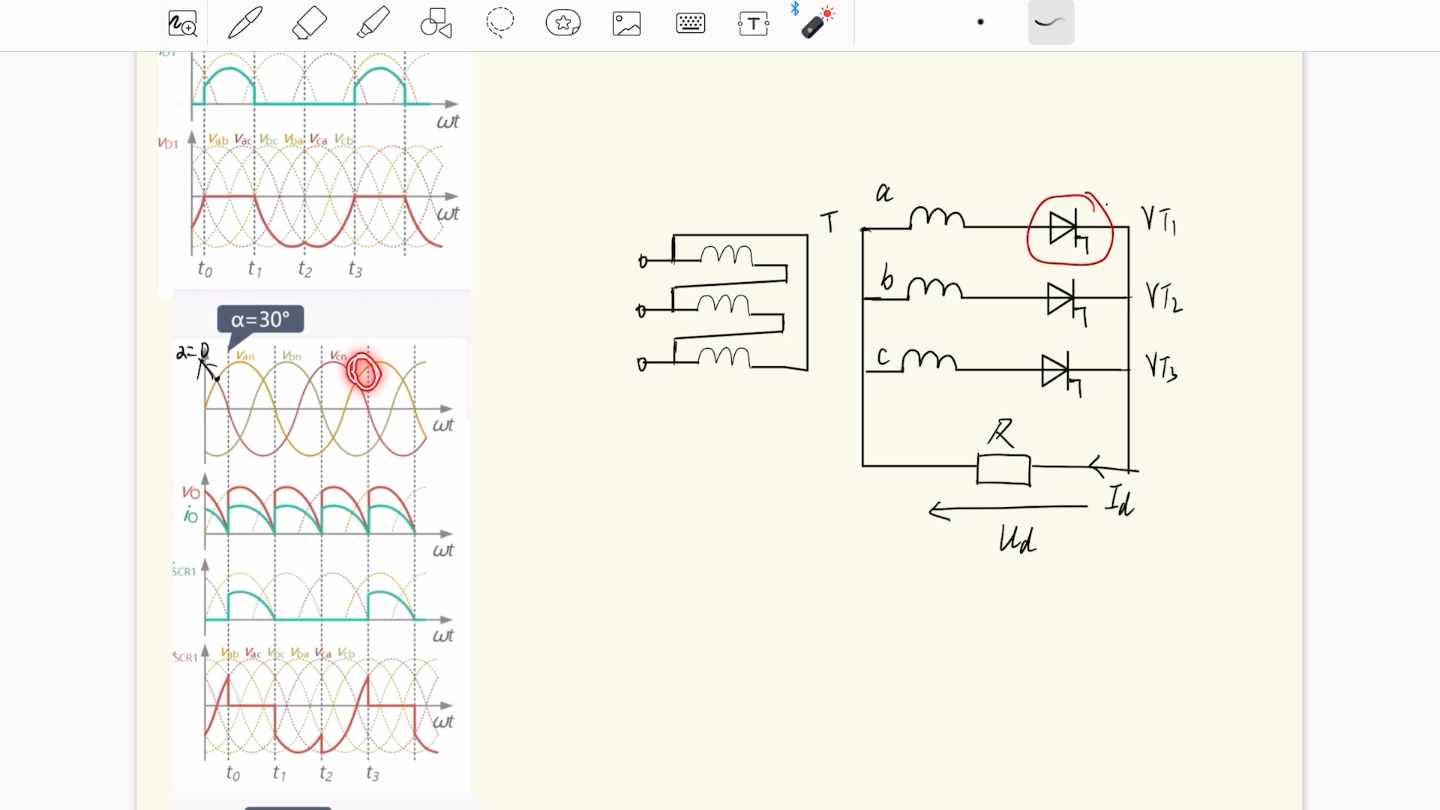Select the Lasso selection tool
The image size is (1440, 810).
click(500, 23)
